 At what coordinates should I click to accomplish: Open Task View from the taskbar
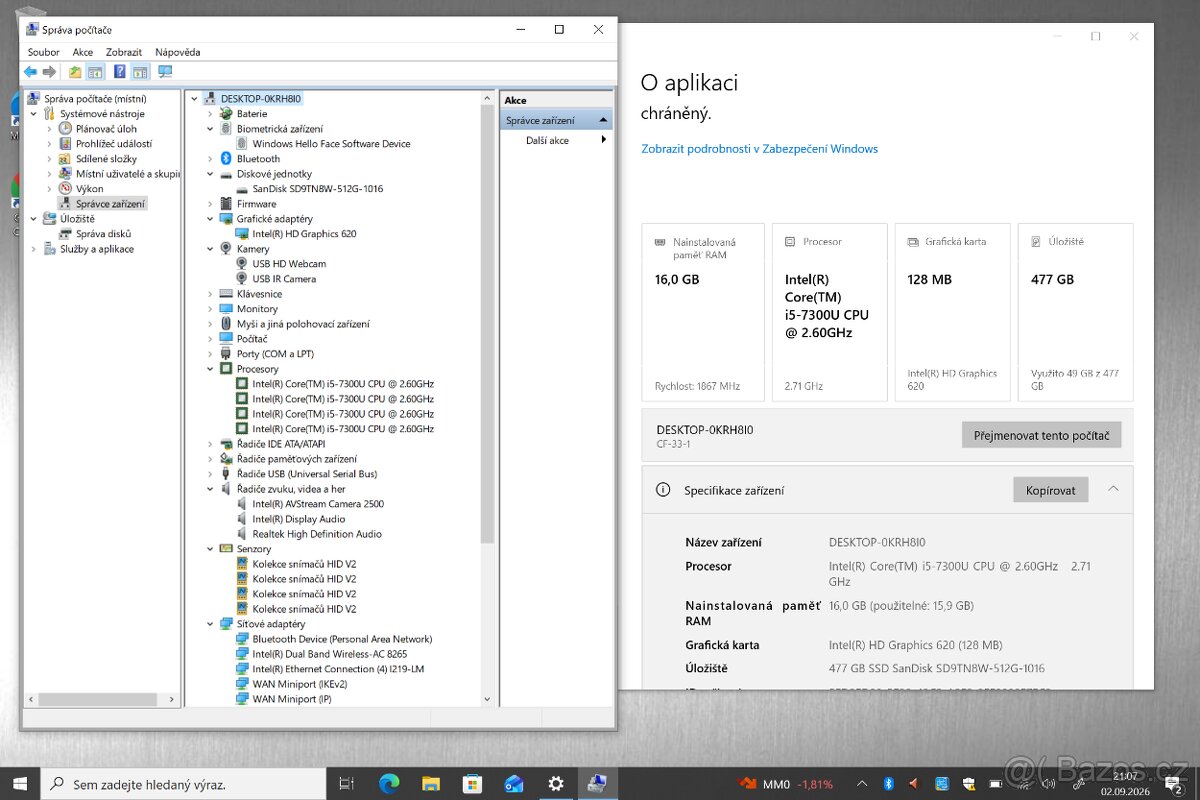click(347, 784)
